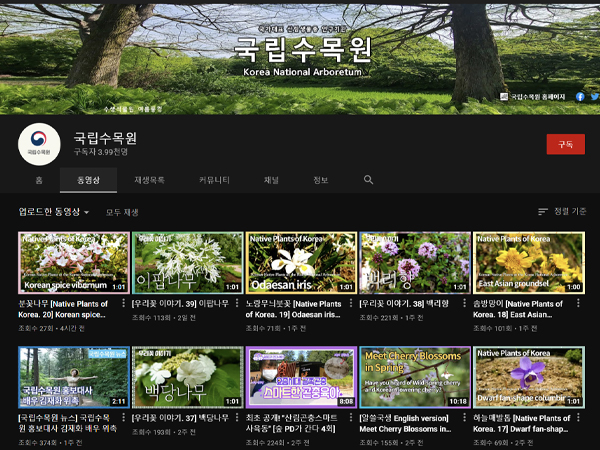Open more options for East Asian groundsel video
The height and width of the screenshot is (450, 600).
click(578, 303)
